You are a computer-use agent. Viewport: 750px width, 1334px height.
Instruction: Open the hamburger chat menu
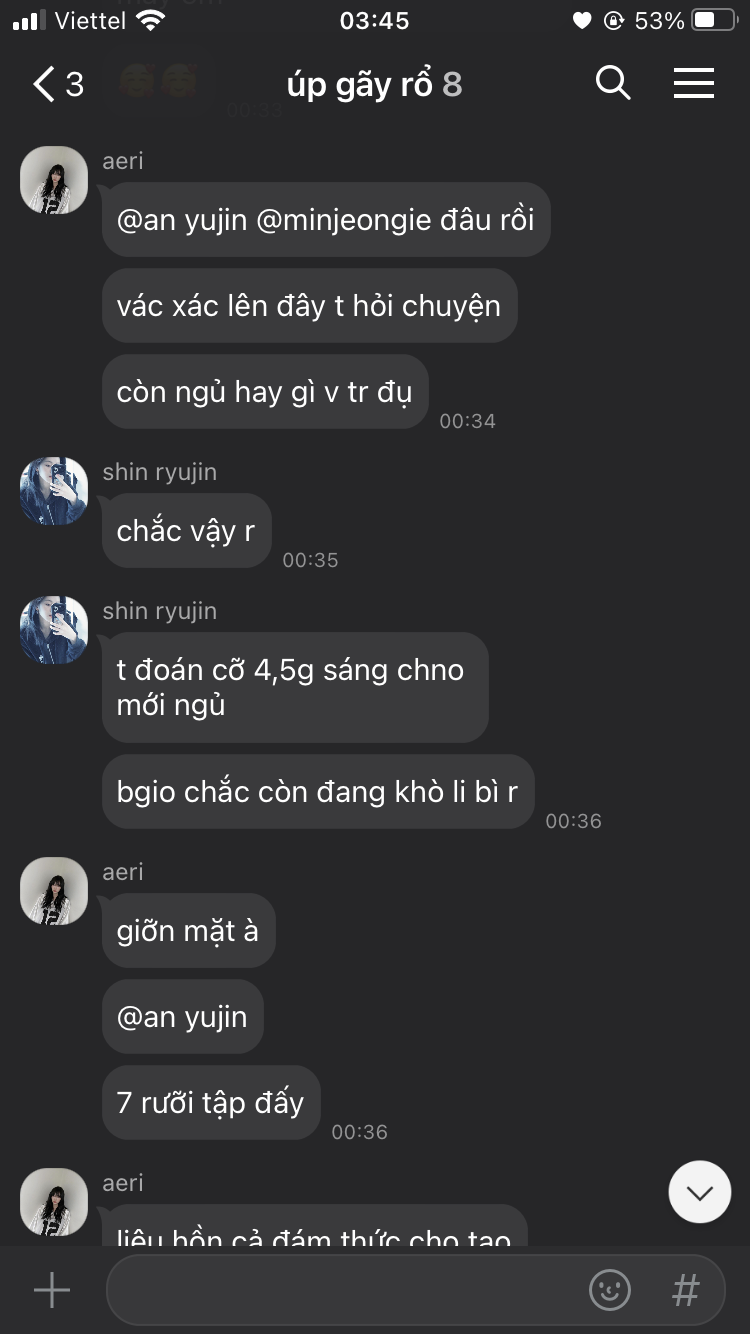point(694,83)
